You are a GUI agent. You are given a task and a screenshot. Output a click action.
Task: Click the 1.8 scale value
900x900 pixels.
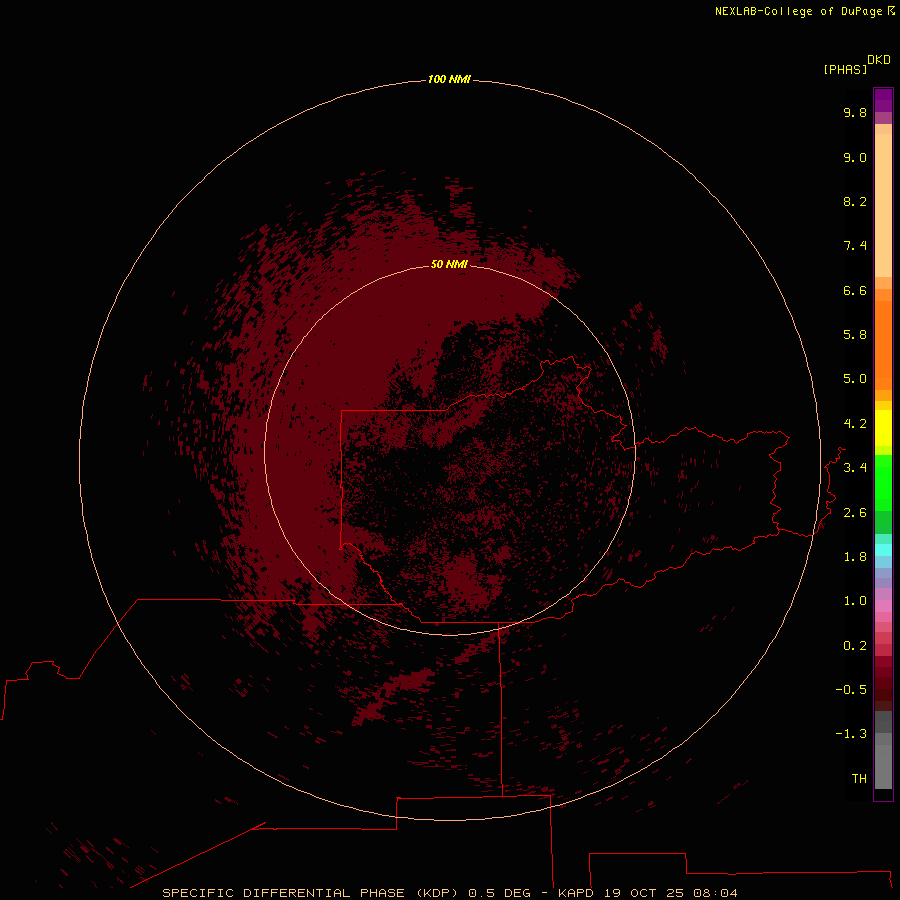(855, 557)
